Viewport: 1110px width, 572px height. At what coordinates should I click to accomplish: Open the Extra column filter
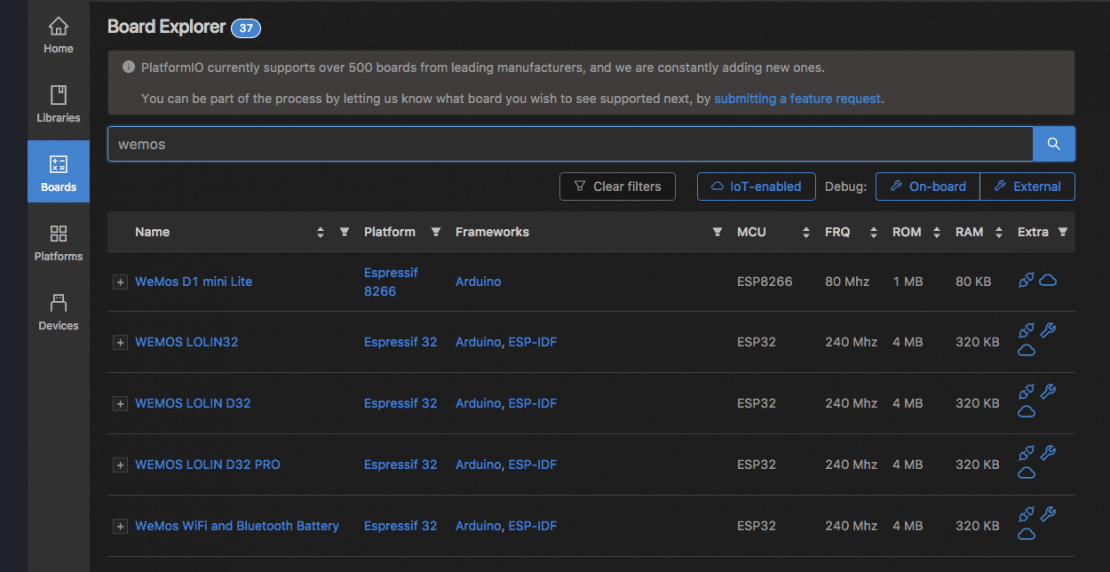[x=1063, y=232]
